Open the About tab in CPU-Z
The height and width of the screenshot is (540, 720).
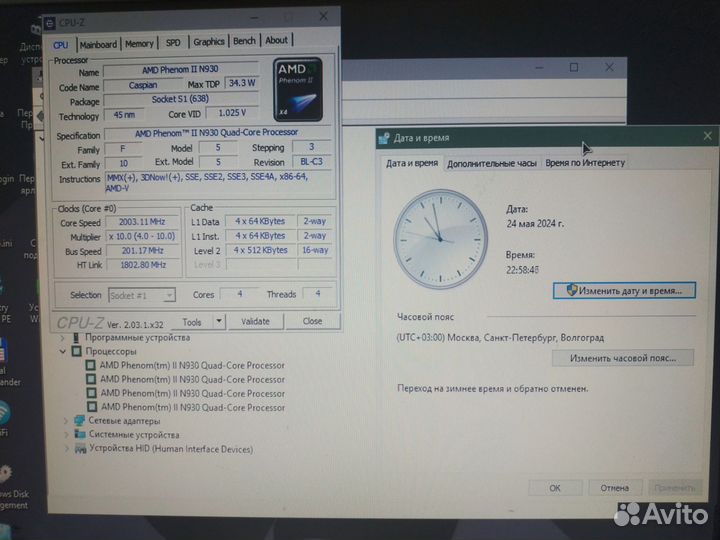point(276,40)
